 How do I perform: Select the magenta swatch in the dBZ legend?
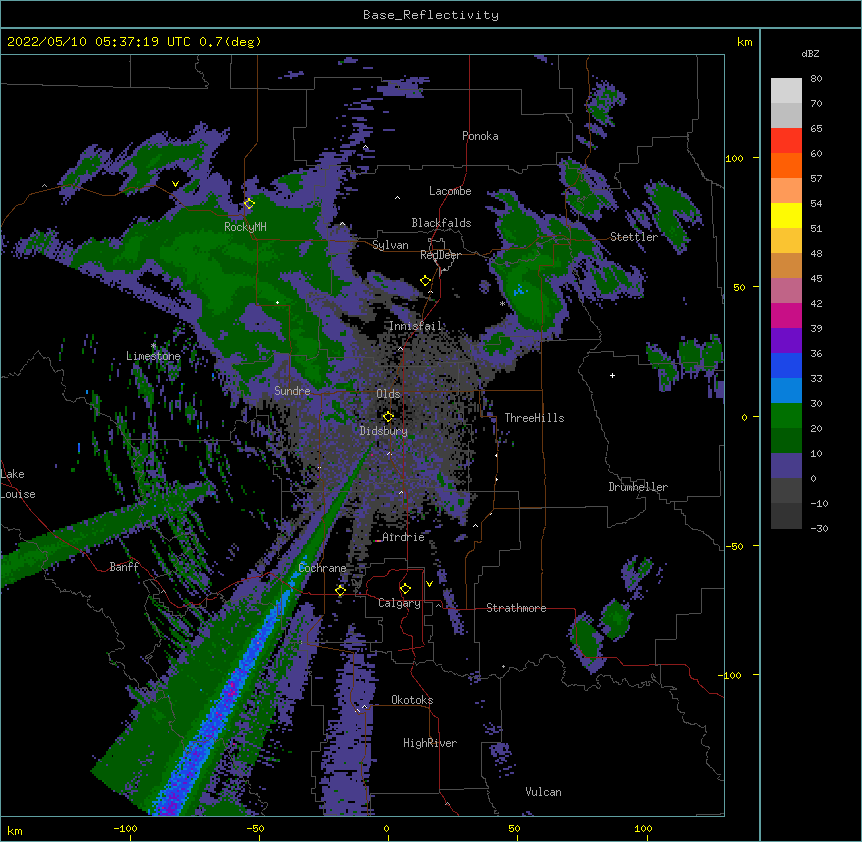click(786, 315)
